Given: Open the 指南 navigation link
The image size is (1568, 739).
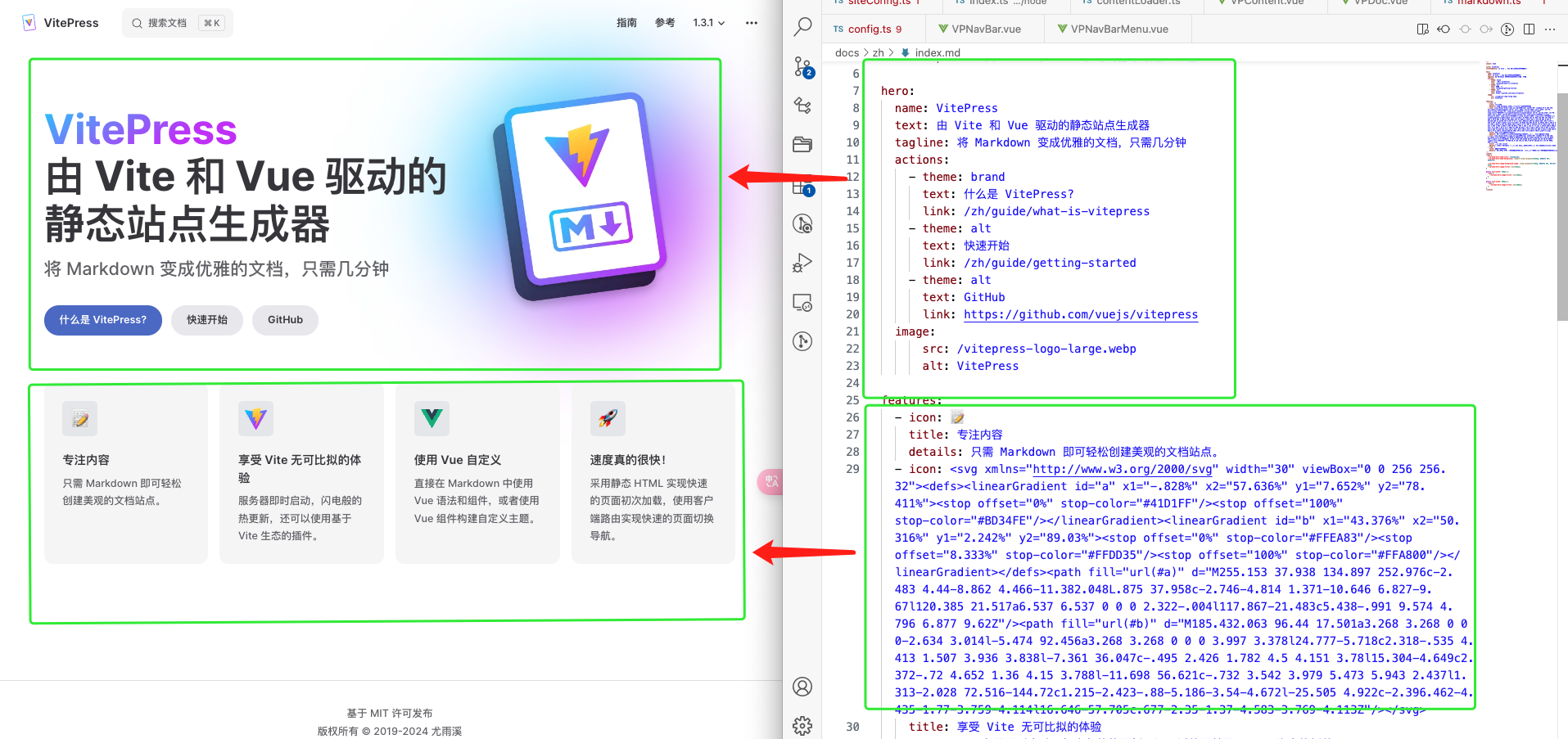Looking at the screenshot, I should (626, 23).
